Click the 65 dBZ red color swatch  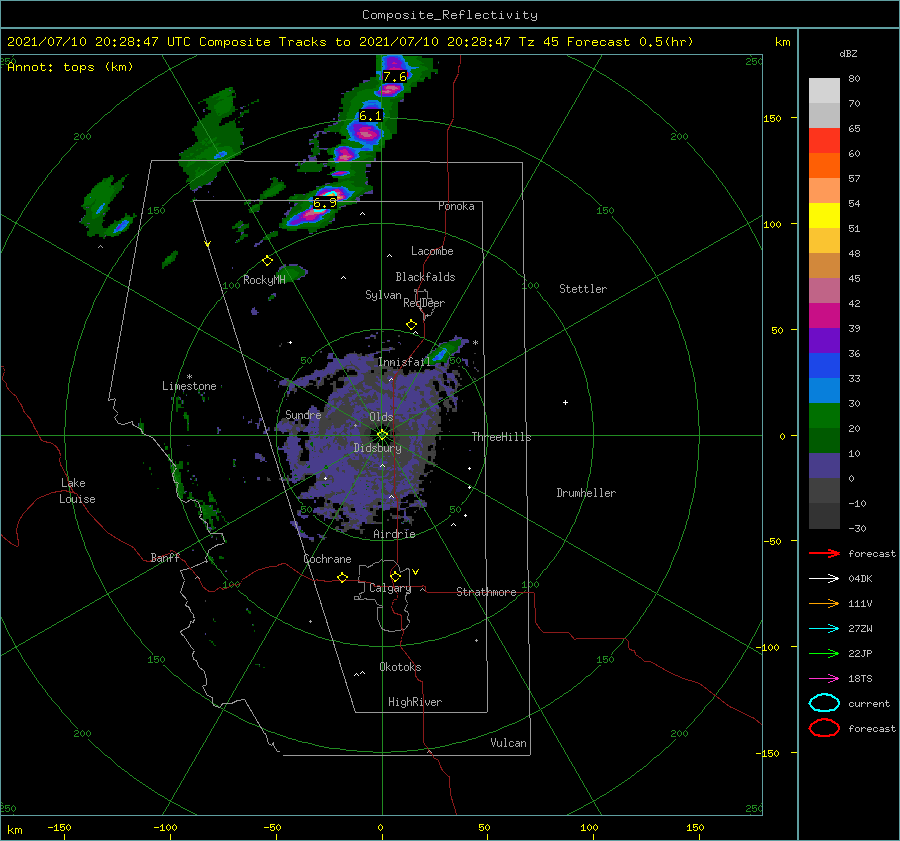click(x=824, y=140)
